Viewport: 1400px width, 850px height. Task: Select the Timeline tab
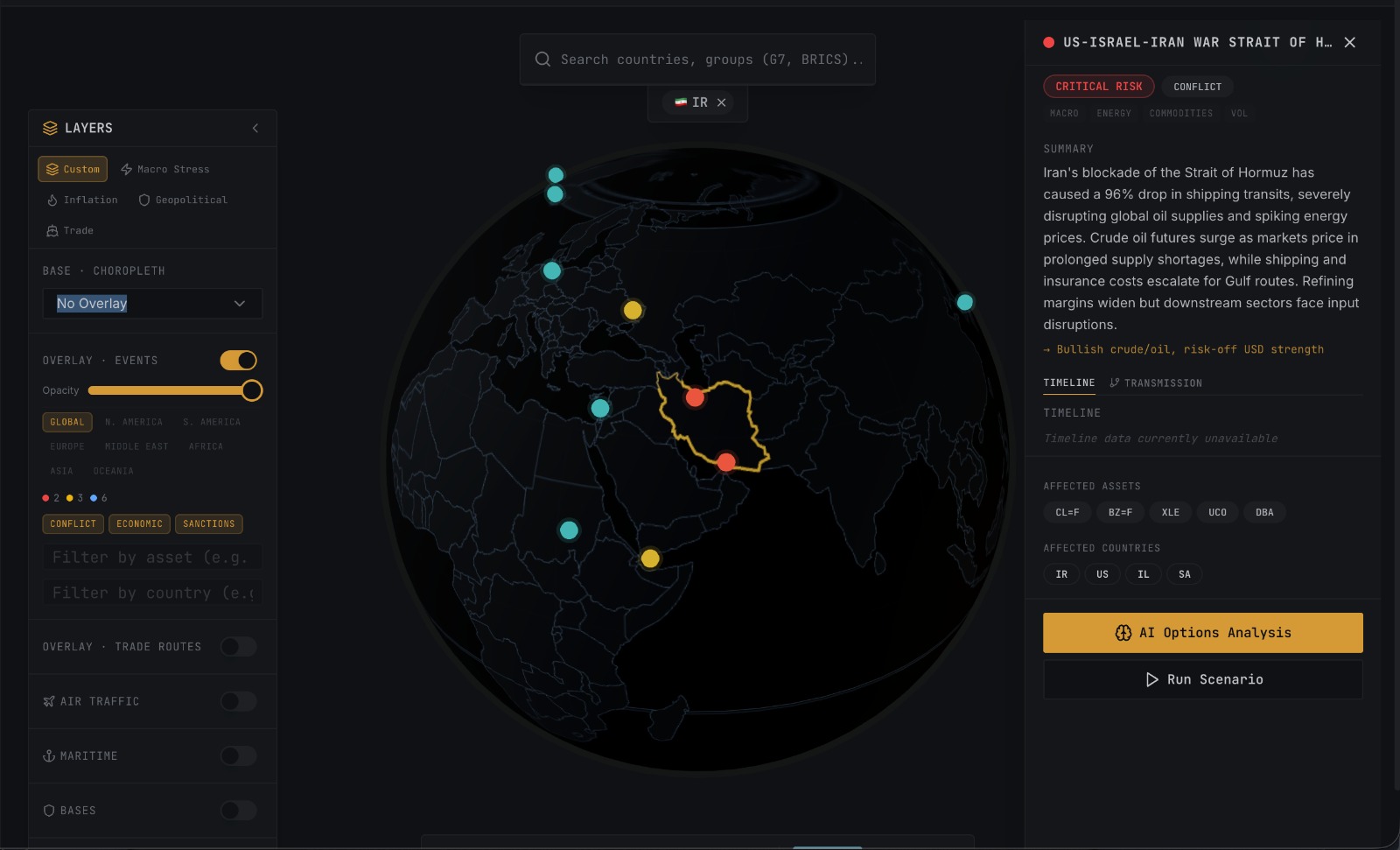(1068, 383)
